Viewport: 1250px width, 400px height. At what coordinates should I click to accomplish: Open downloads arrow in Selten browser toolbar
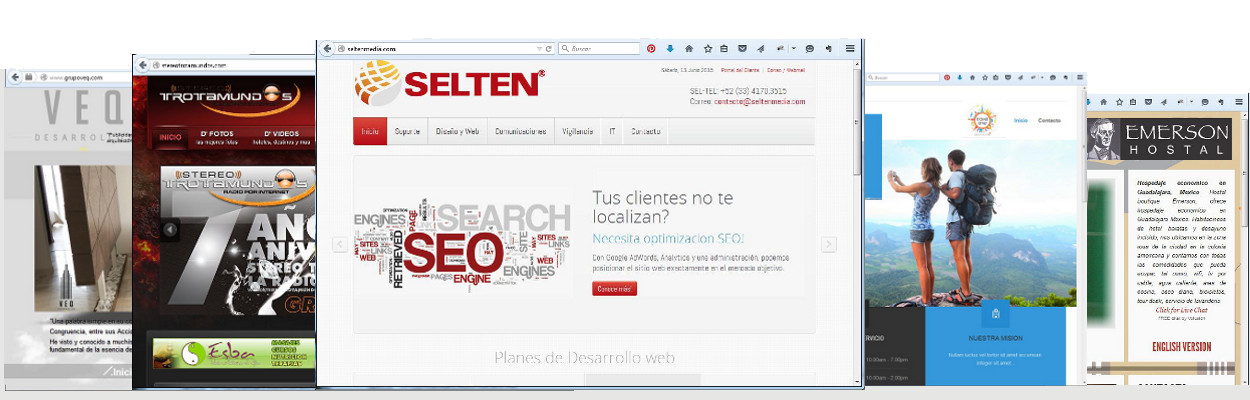(x=670, y=48)
